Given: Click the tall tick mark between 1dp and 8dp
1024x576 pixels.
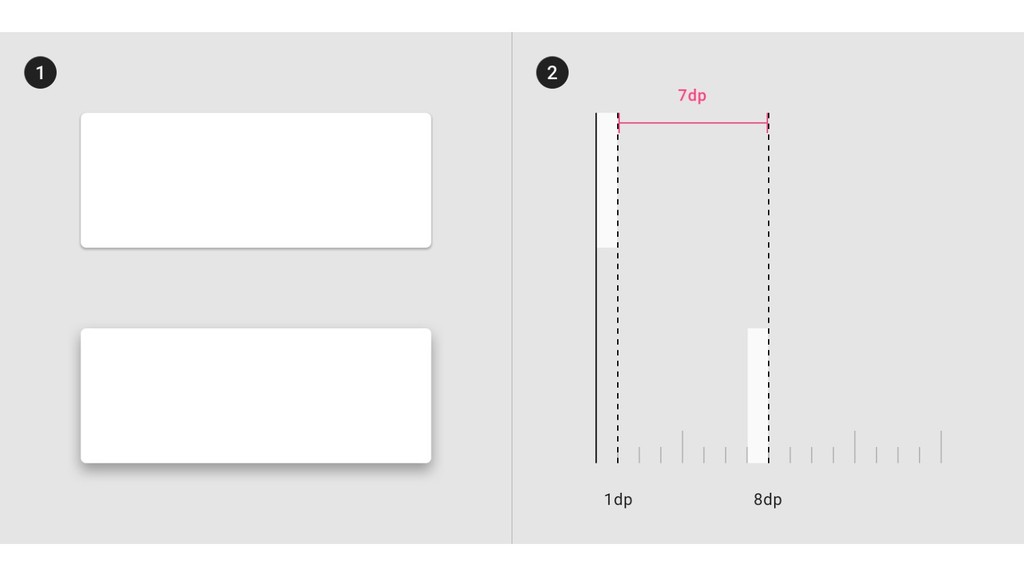Looking at the screenshot, I should click(x=682, y=447).
